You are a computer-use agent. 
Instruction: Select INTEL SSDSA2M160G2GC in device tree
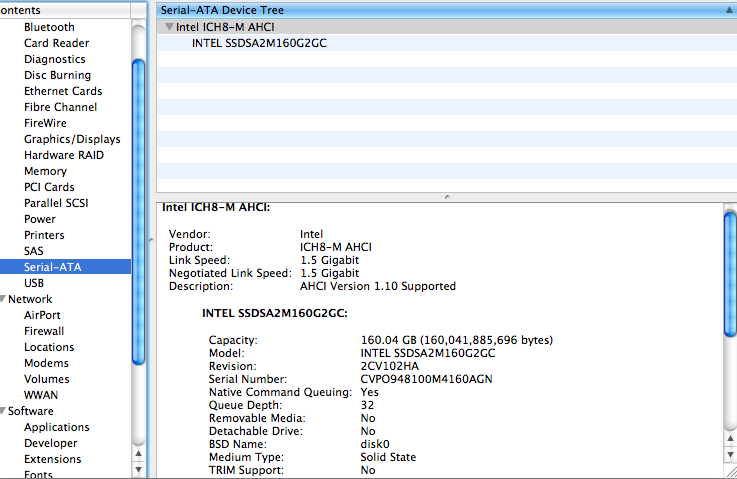point(259,43)
